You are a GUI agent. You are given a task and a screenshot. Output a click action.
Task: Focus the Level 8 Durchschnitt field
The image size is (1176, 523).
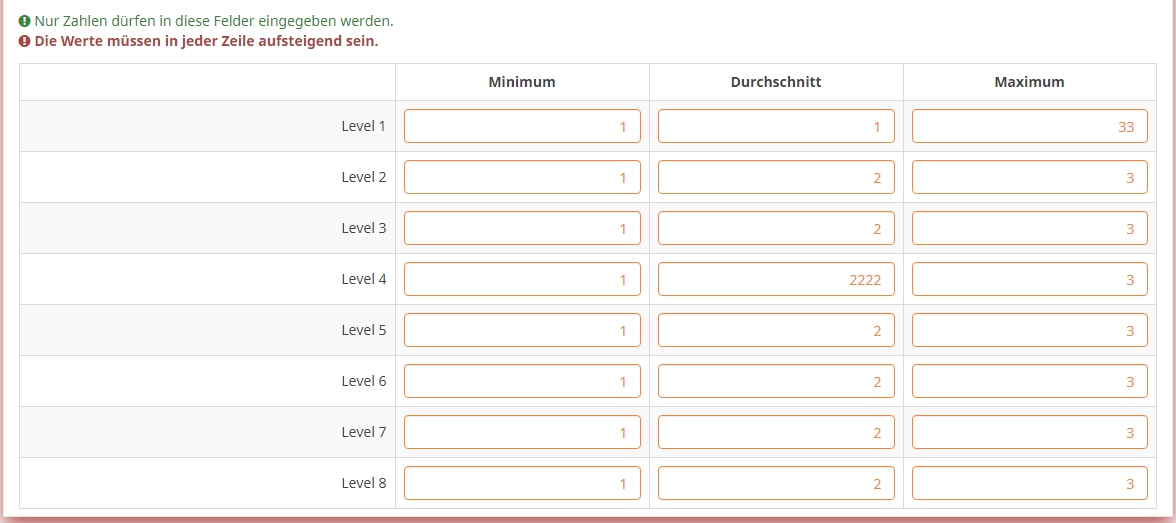(776, 483)
